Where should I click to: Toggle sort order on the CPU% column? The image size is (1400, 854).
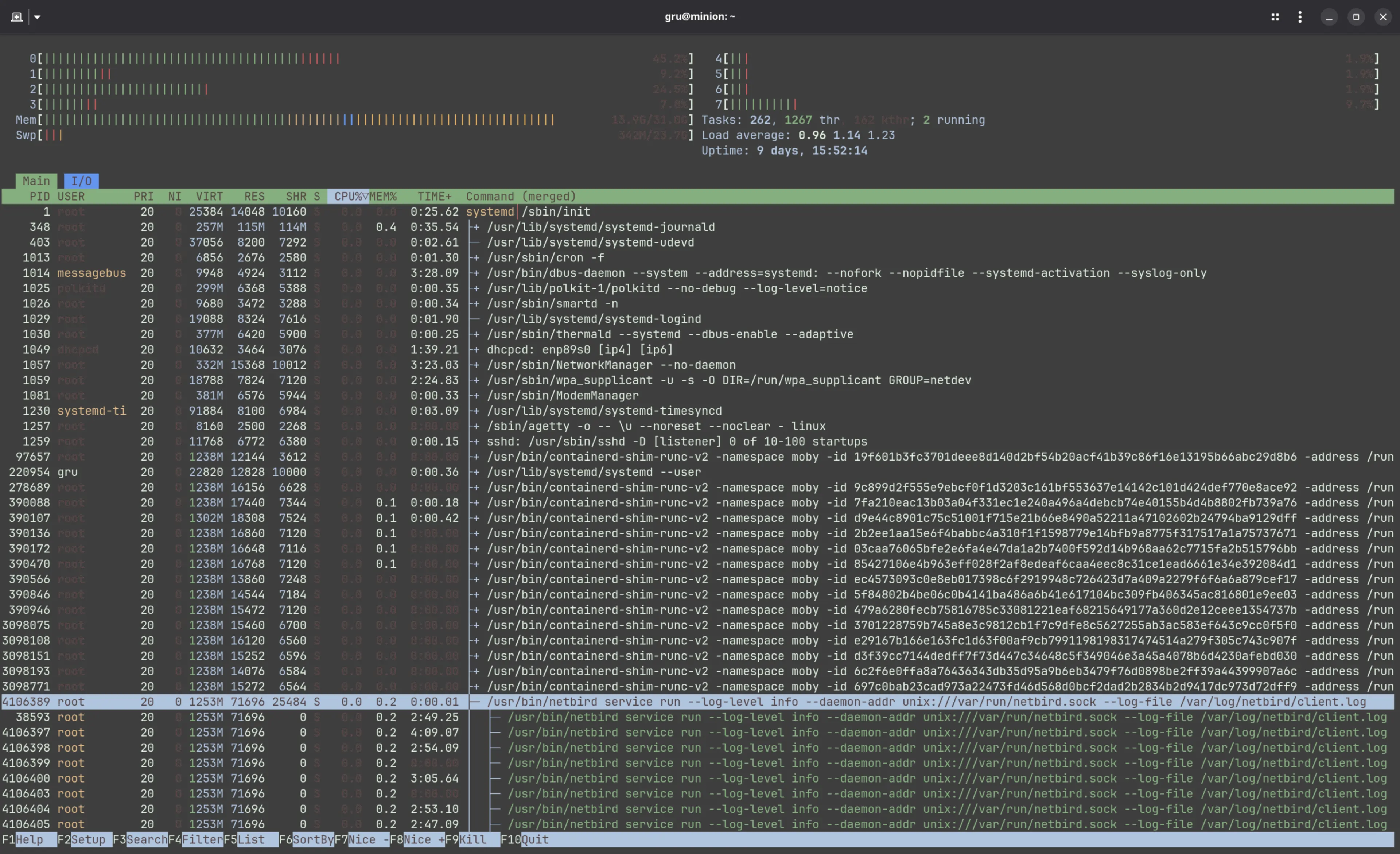click(x=348, y=197)
